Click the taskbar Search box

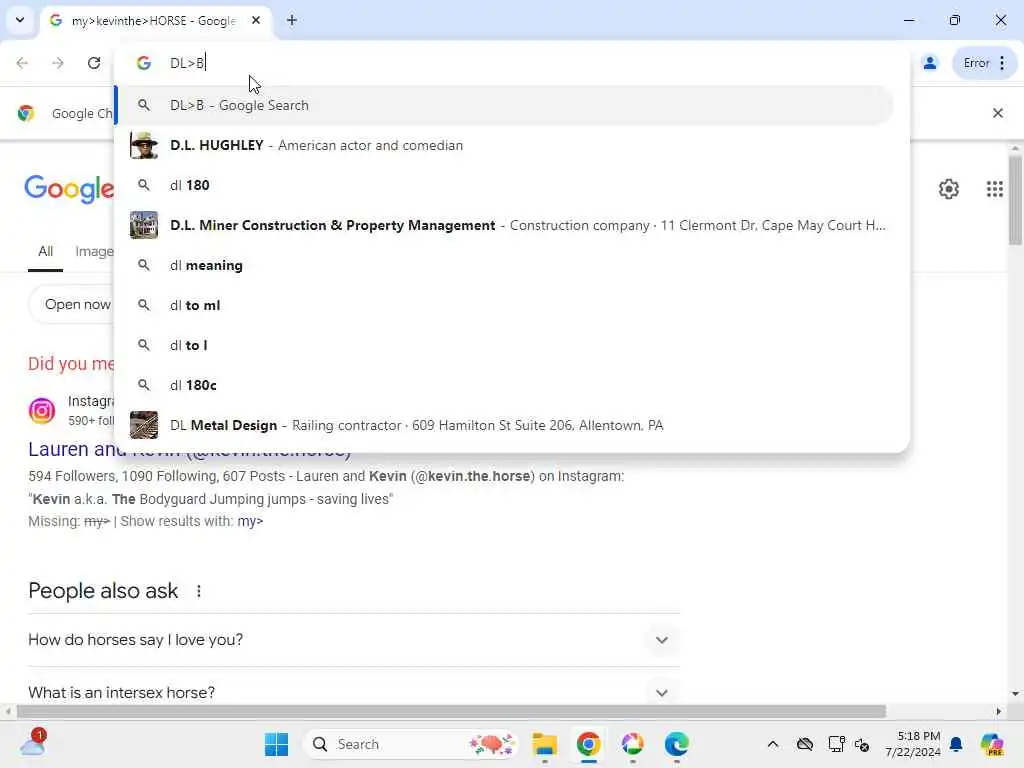411,744
